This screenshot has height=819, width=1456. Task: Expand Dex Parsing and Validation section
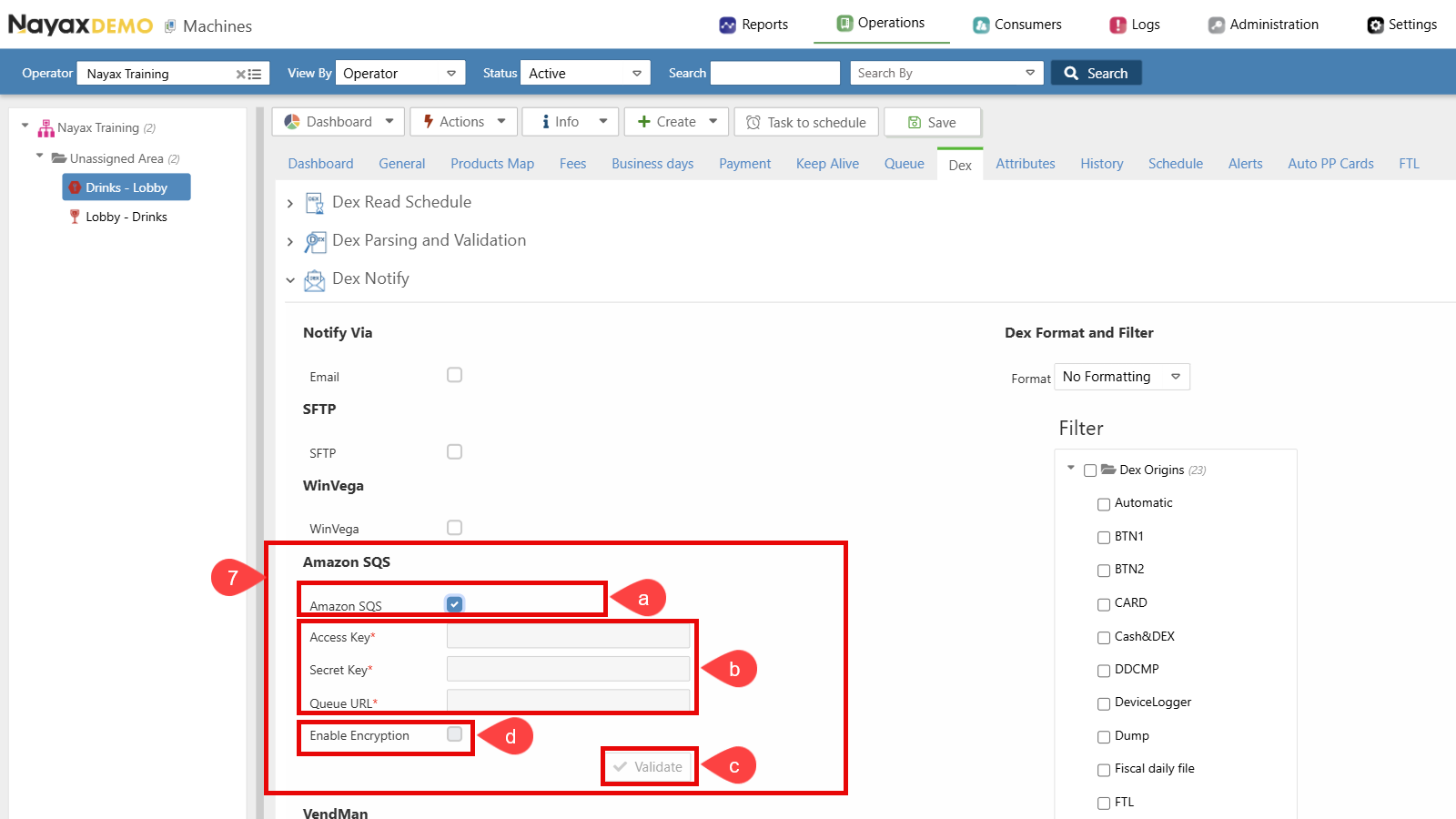290,242
